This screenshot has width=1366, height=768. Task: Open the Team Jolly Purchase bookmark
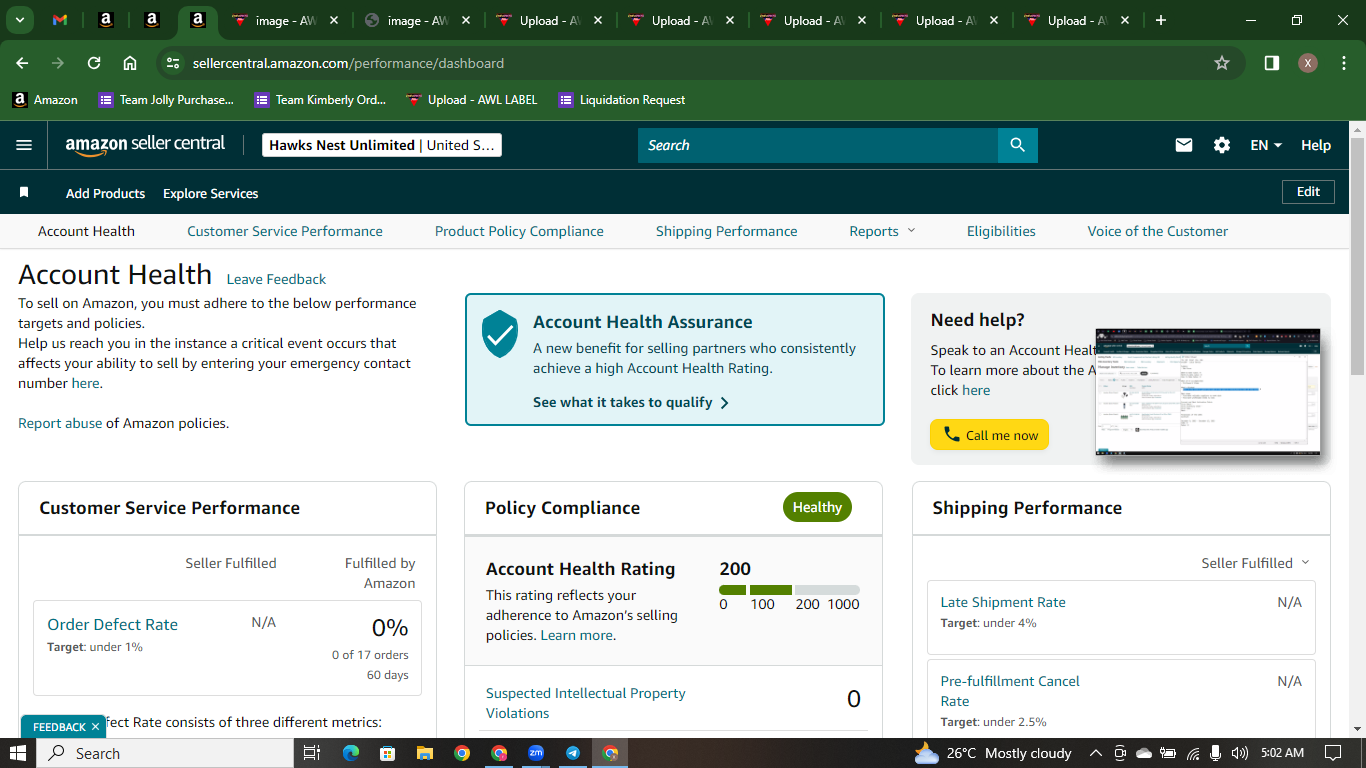point(166,100)
